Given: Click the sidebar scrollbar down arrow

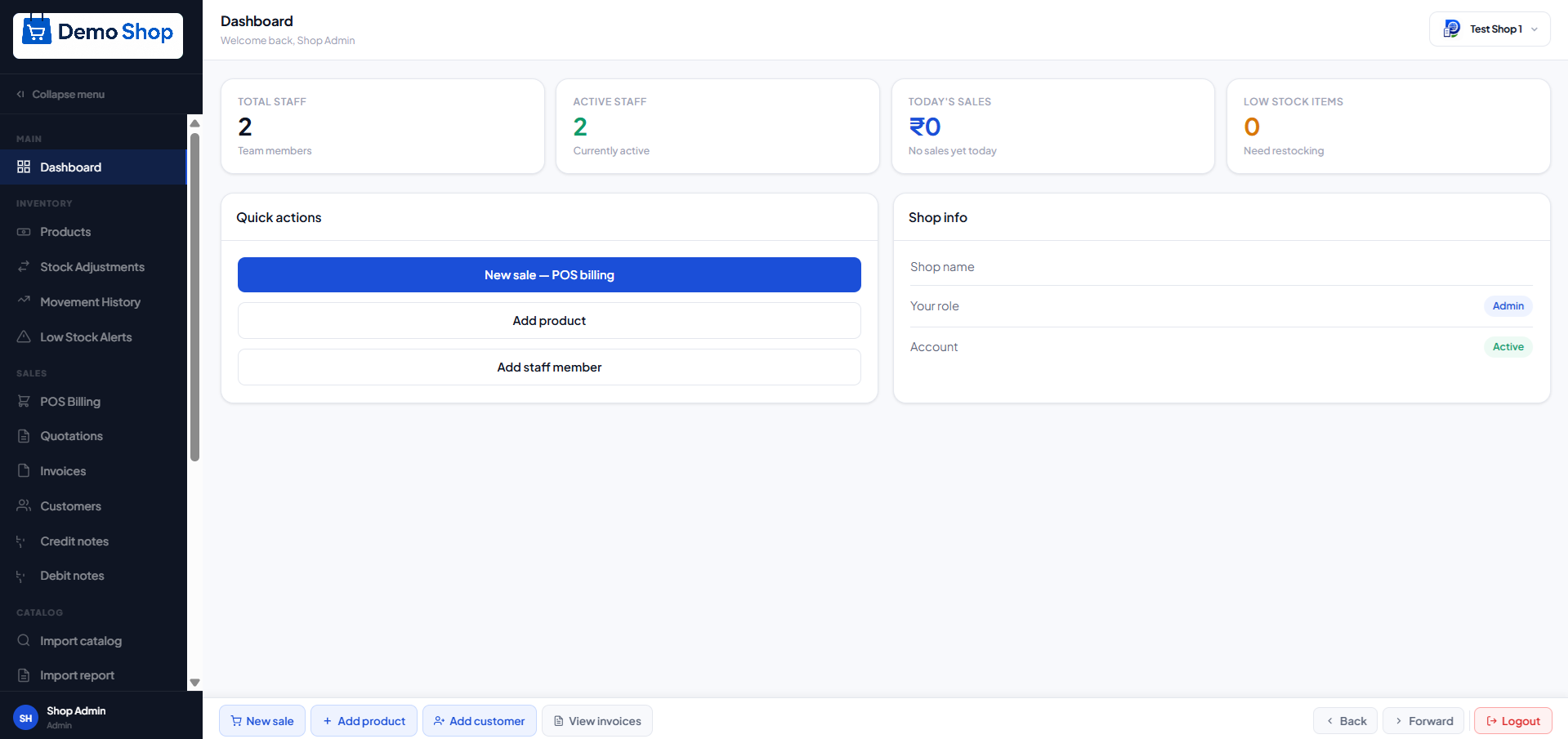Looking at the screenshot, I should tap(194, 683).
